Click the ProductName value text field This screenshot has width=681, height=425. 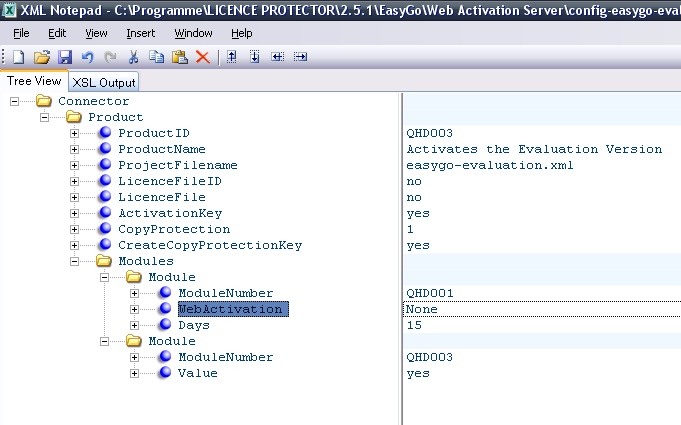(534, 149)
